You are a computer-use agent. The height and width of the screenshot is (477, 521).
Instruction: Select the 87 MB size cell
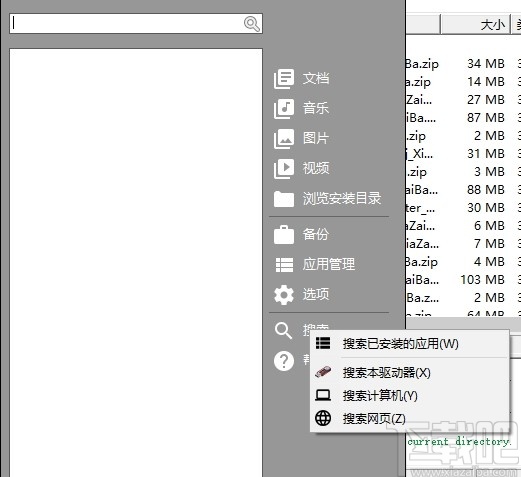click(486, 118)
